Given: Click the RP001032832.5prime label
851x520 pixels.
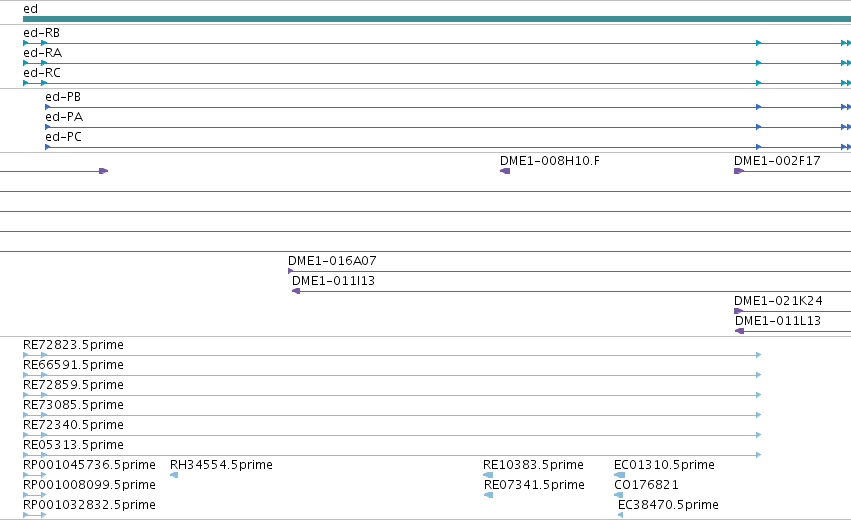Looking at the screenshot, I should 89,505.
